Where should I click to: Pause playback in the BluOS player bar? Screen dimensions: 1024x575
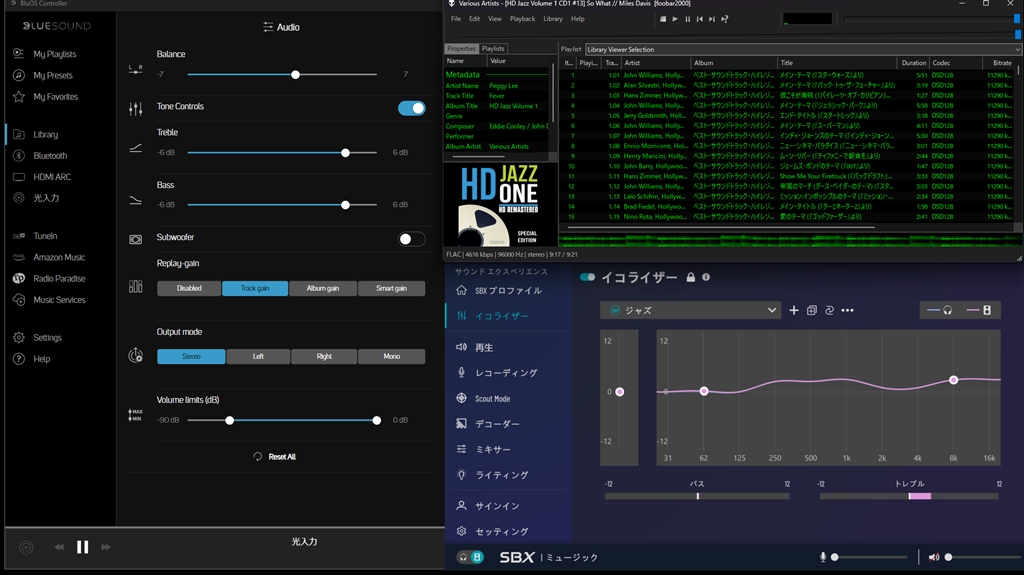click(83, 547)
